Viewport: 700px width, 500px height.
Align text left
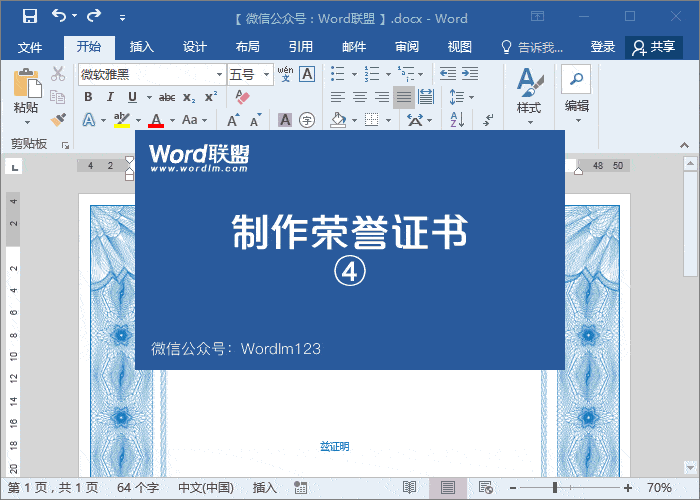338,97
